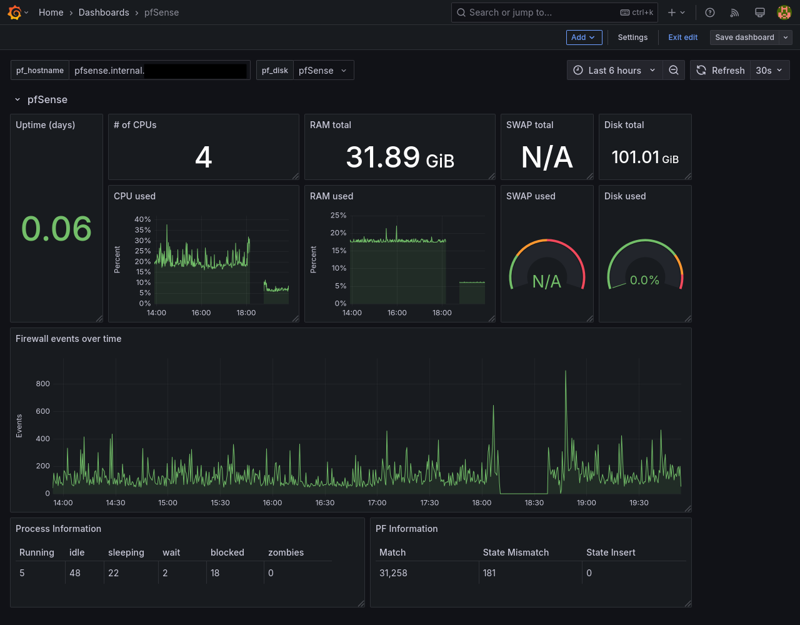Screen dimensions: 800x625
Task: Click the PF Information panel title
Action: [x=407, y=529]
